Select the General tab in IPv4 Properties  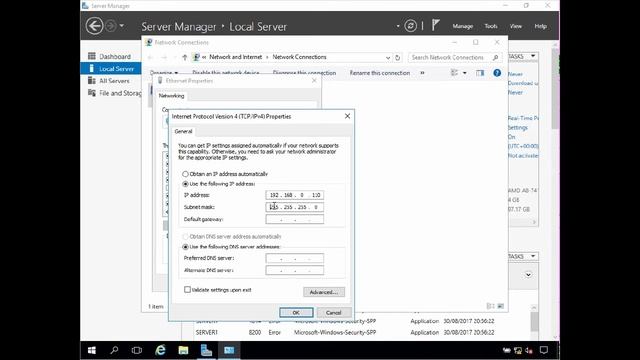click(x=183, y=131)
